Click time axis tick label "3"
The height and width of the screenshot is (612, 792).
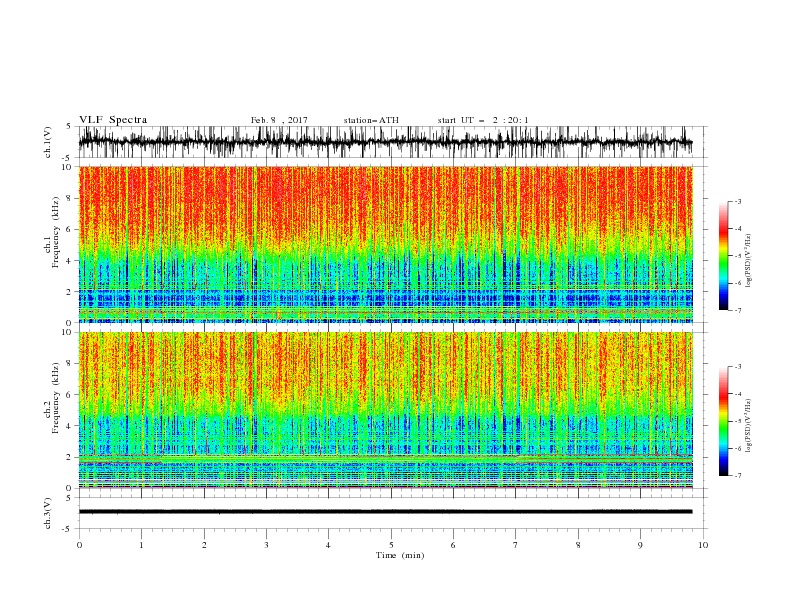[266, 545]
